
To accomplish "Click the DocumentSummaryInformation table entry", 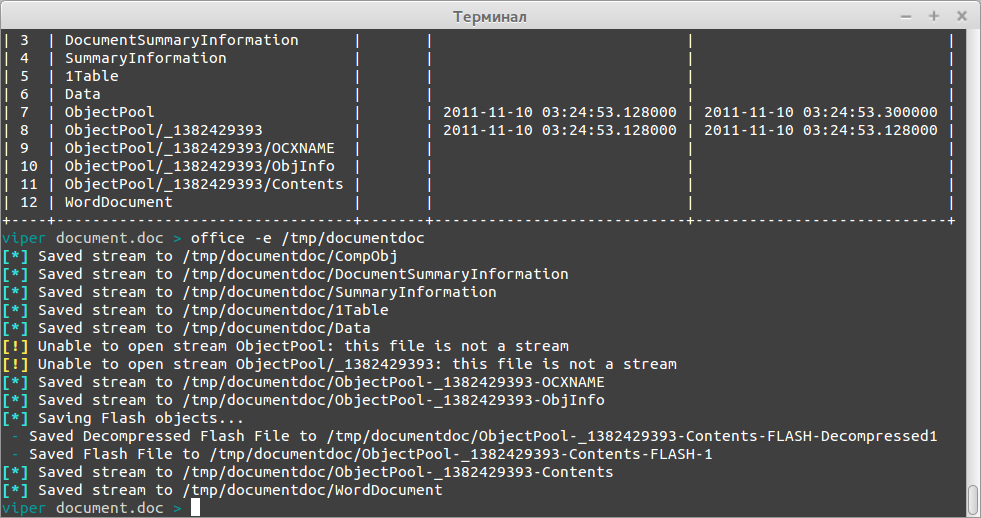I will (x=181, y=40).
